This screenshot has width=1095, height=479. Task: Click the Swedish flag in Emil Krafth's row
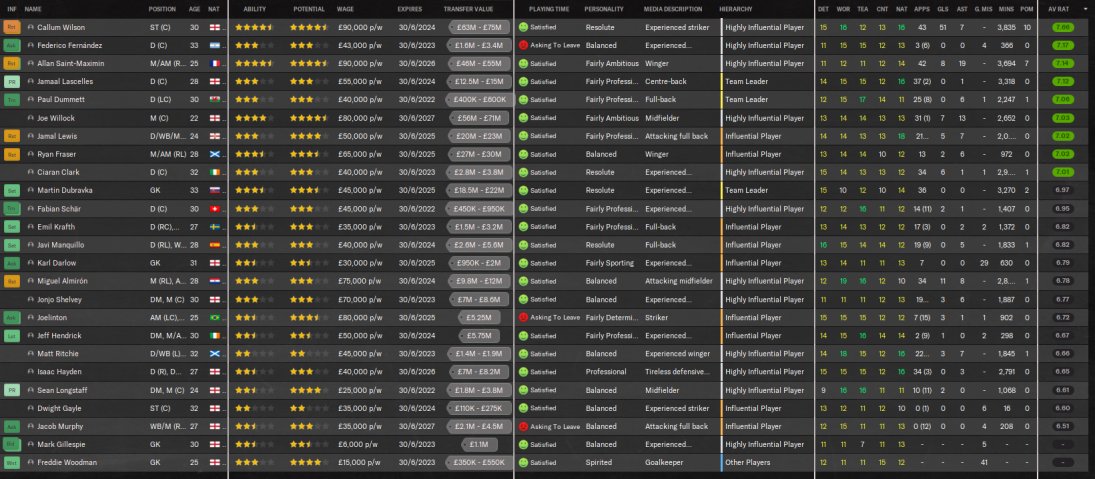click(x=213, y=227)
